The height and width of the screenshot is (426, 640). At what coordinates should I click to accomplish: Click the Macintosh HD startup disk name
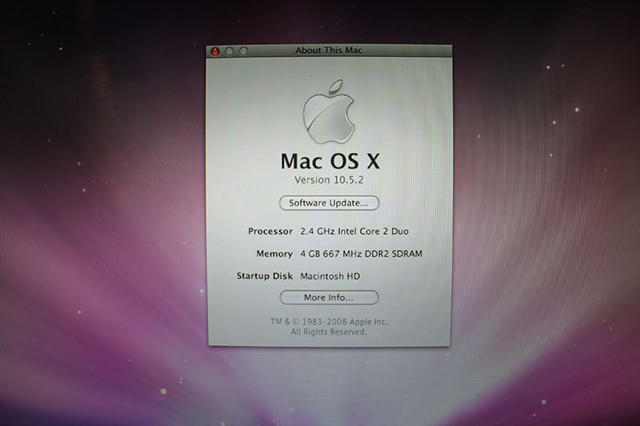click(332, 276)
